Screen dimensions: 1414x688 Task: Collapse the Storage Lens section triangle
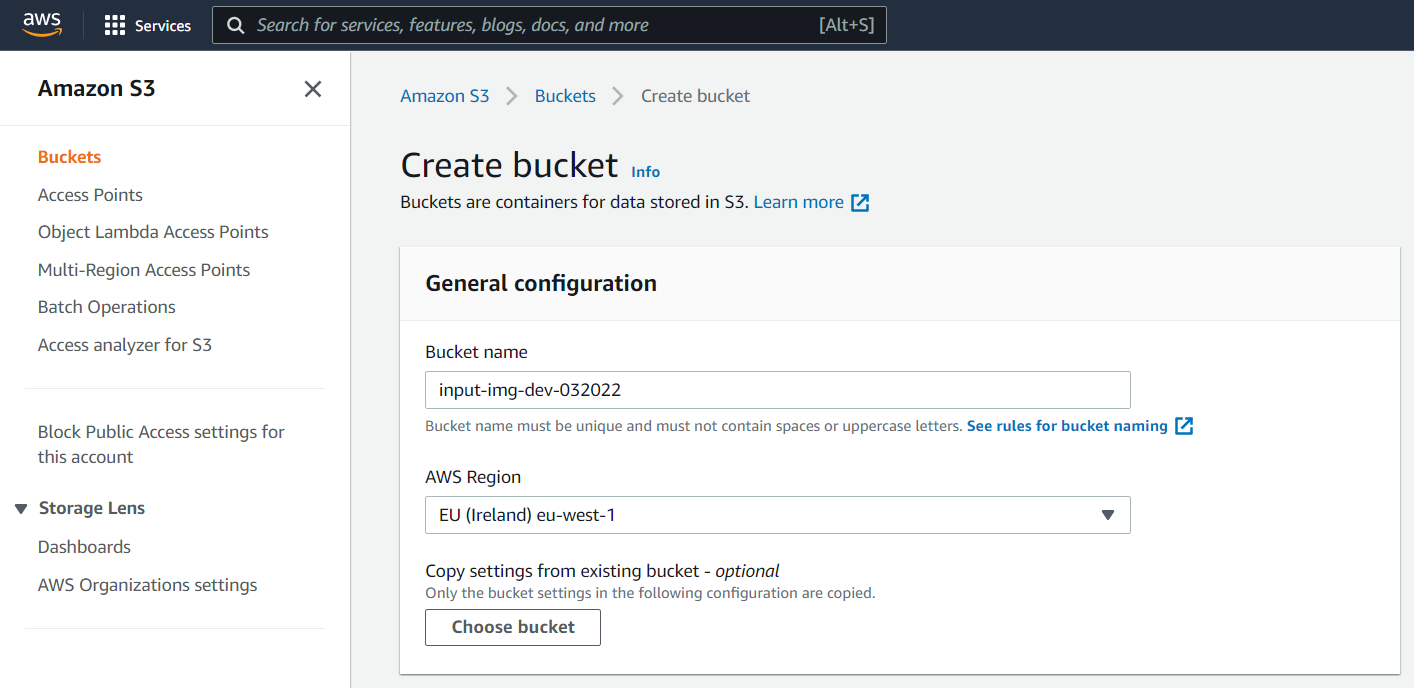coord(21,509)
